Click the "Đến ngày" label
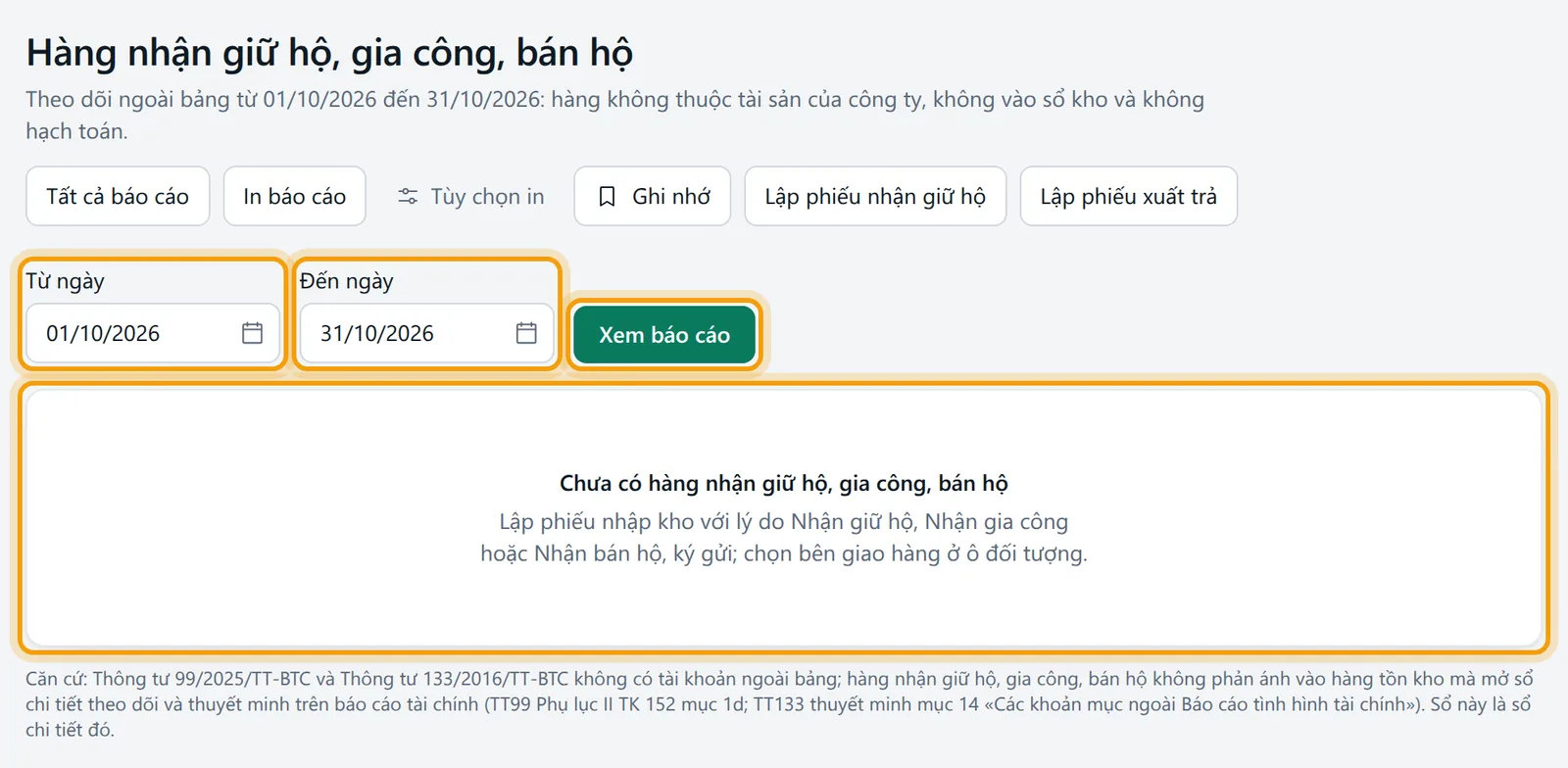 [346, 281]
